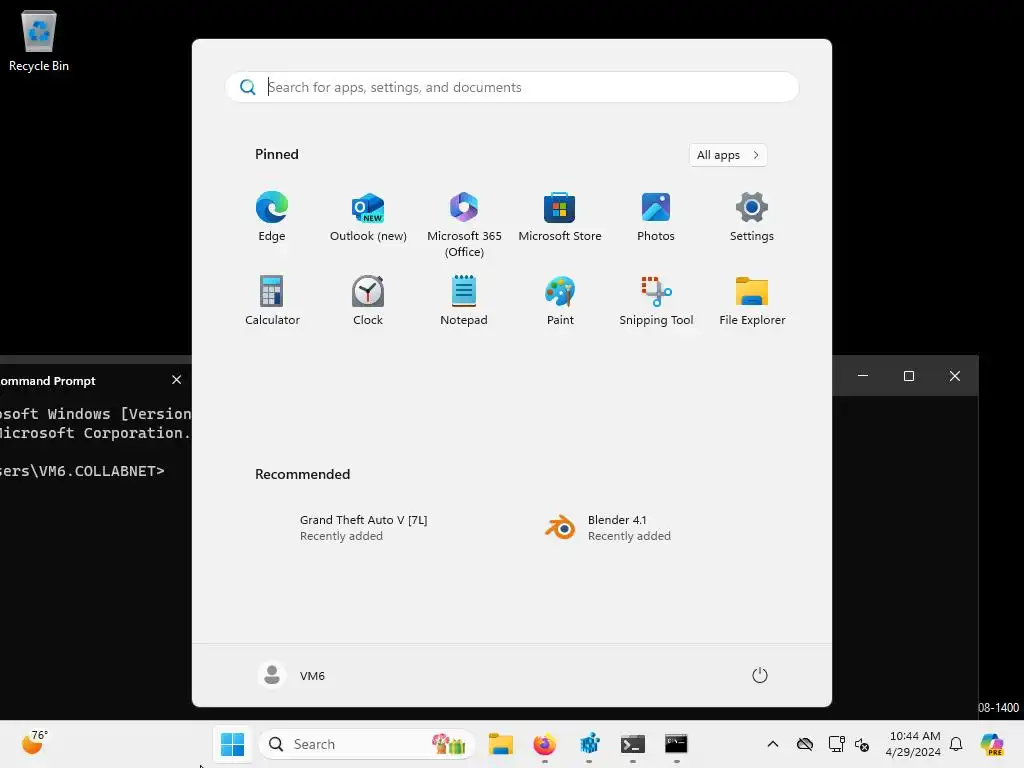Close the Command Prompt window
The image size is (1024, 768).
[x=955, y=376]
